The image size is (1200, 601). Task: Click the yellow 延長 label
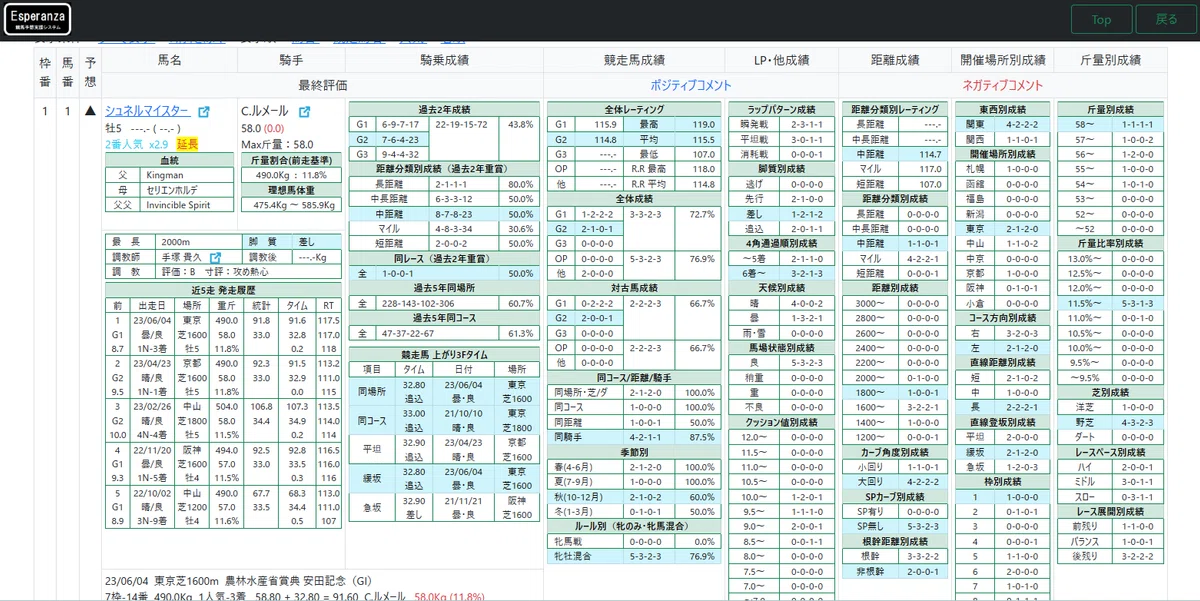point(188,145)
